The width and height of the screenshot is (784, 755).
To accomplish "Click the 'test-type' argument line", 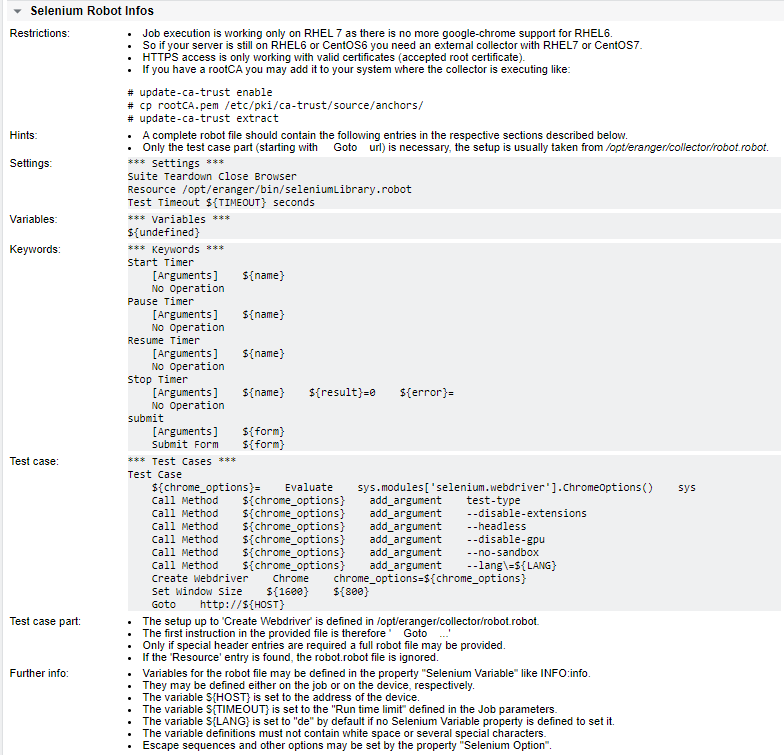I will 336,500.
